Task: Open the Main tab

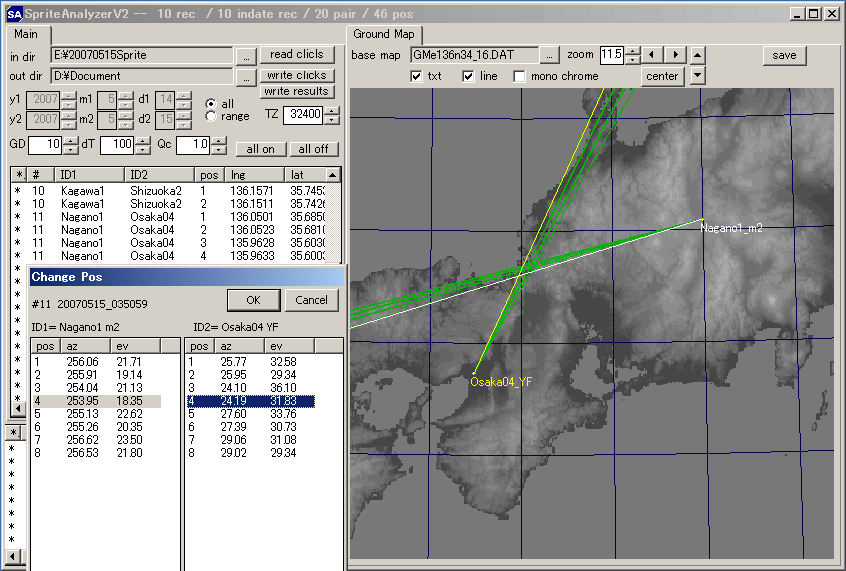Action: point(25,35)
